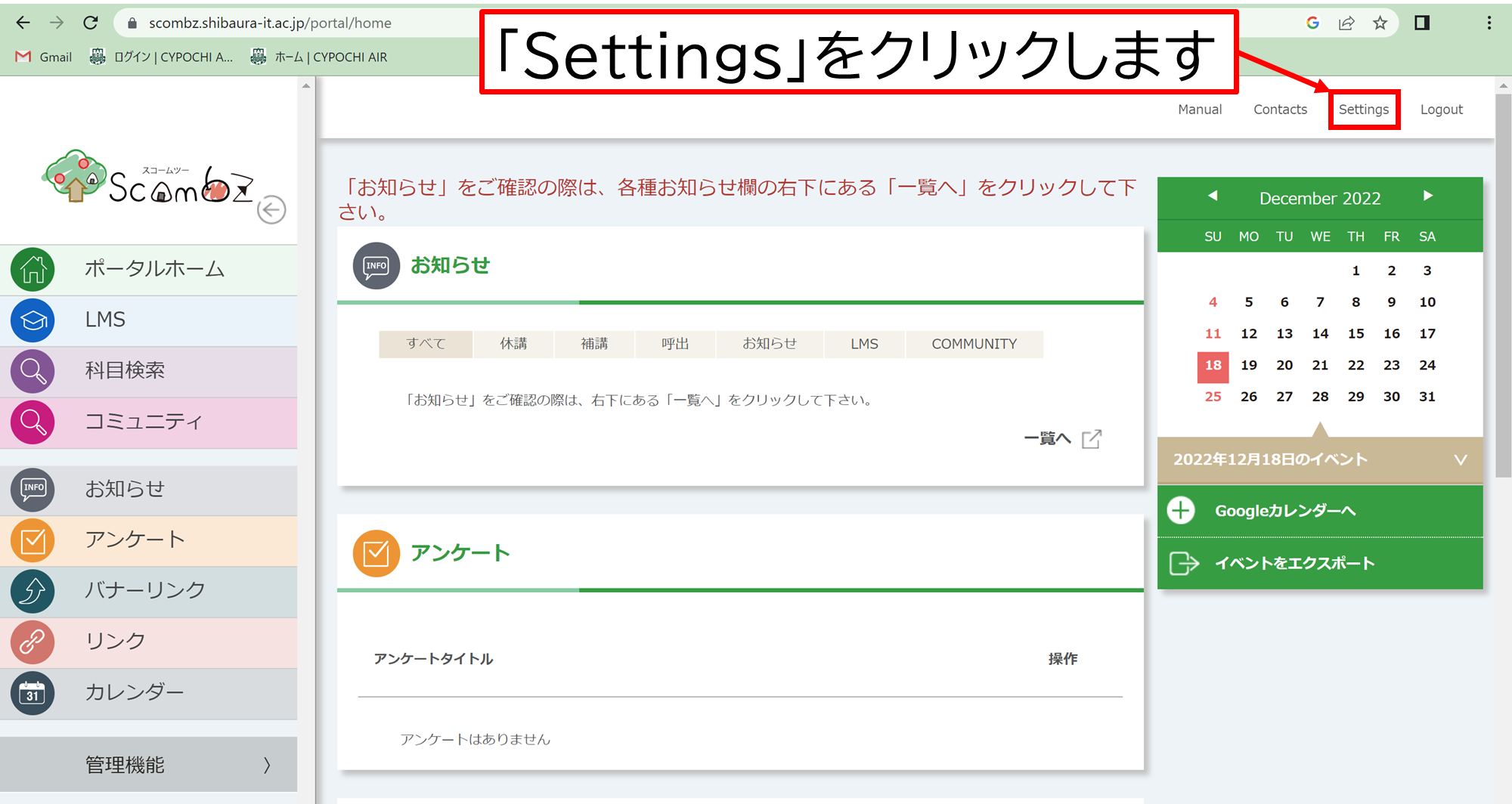The height and width of the screenshot is (804, 1512).
Task: Click the リンク chain icon
Action: coord(33,642)
